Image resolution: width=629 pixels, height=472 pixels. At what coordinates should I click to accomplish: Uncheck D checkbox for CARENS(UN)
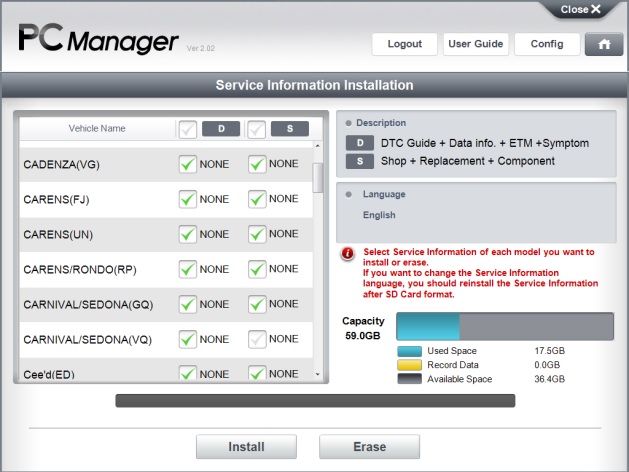point(187,234)
